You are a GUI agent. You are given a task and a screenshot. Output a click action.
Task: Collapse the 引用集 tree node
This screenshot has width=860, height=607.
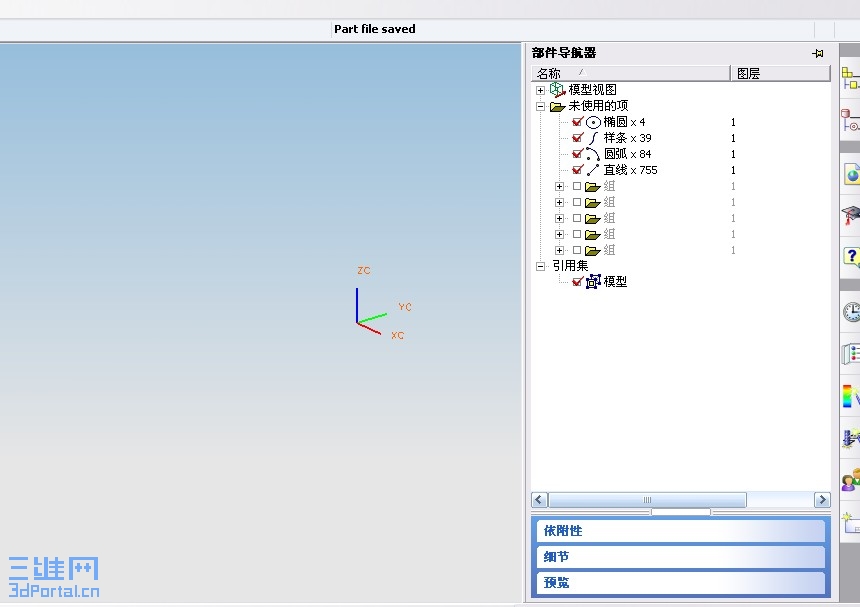tap(541, 266)
